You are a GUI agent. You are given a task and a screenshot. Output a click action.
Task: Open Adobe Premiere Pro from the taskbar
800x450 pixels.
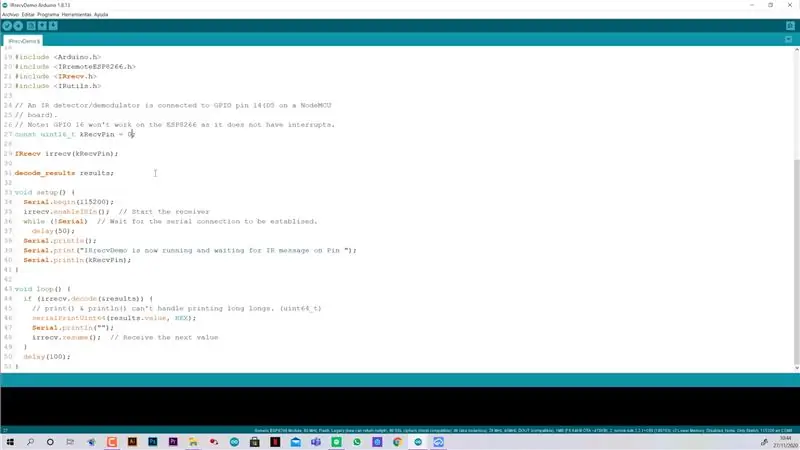point(173,442)
